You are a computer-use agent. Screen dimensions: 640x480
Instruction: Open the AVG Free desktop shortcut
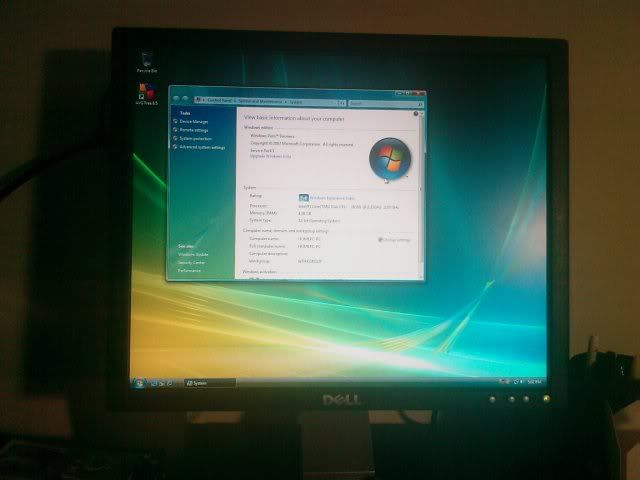(148, 95)
